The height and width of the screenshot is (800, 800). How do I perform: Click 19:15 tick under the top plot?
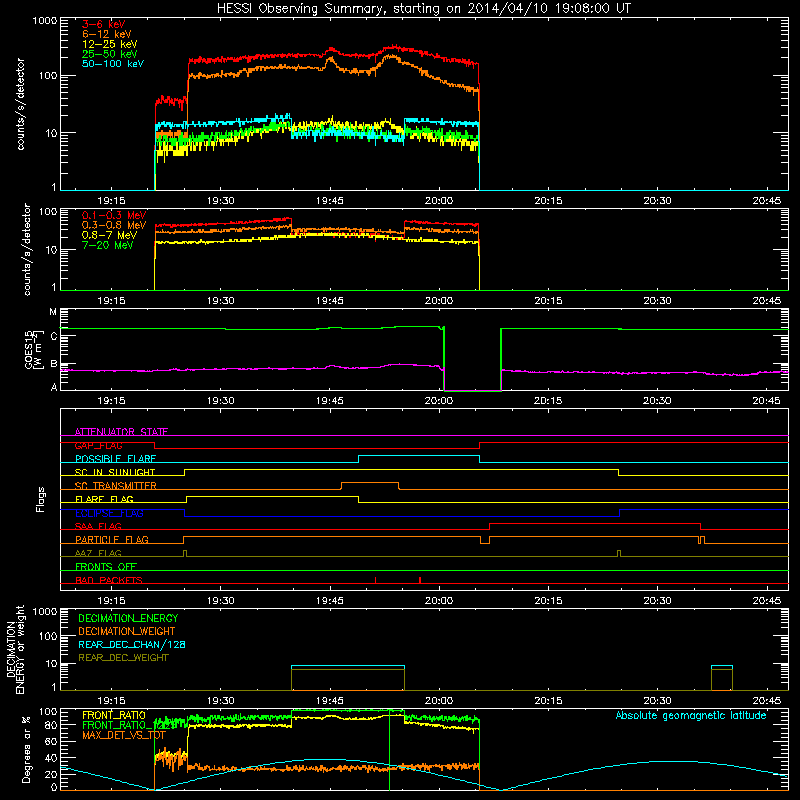111,201
